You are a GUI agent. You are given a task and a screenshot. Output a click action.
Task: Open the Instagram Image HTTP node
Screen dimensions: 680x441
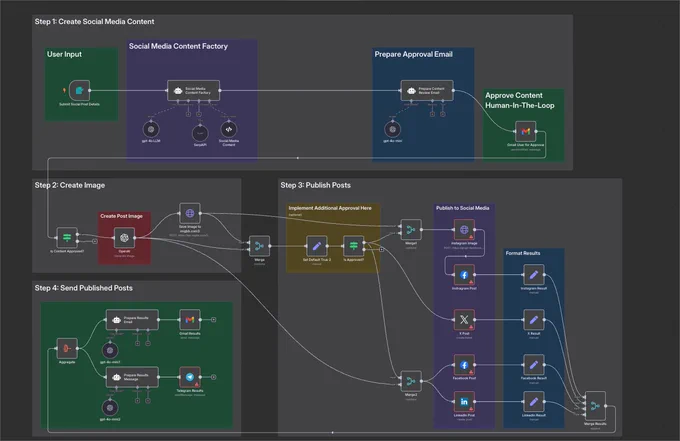click(x=464, y=230)
